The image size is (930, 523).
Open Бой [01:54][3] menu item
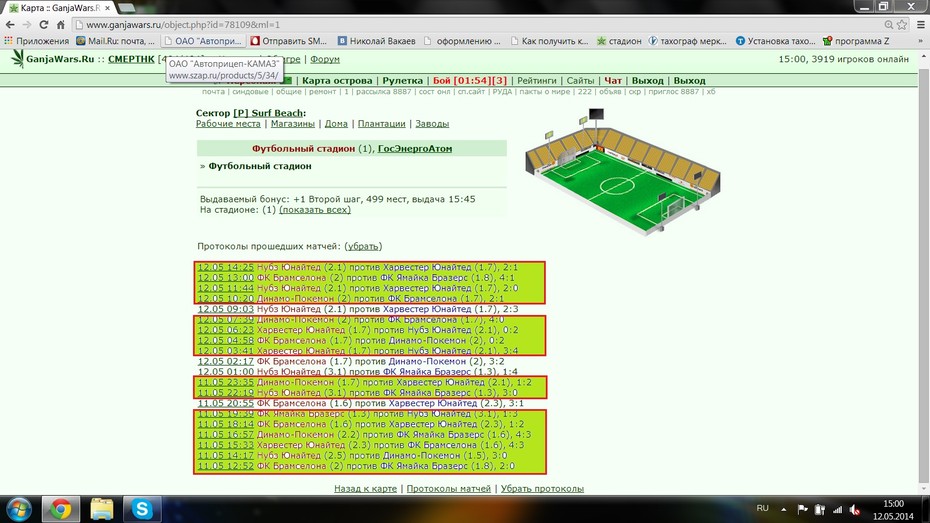[x=470, y=81]
